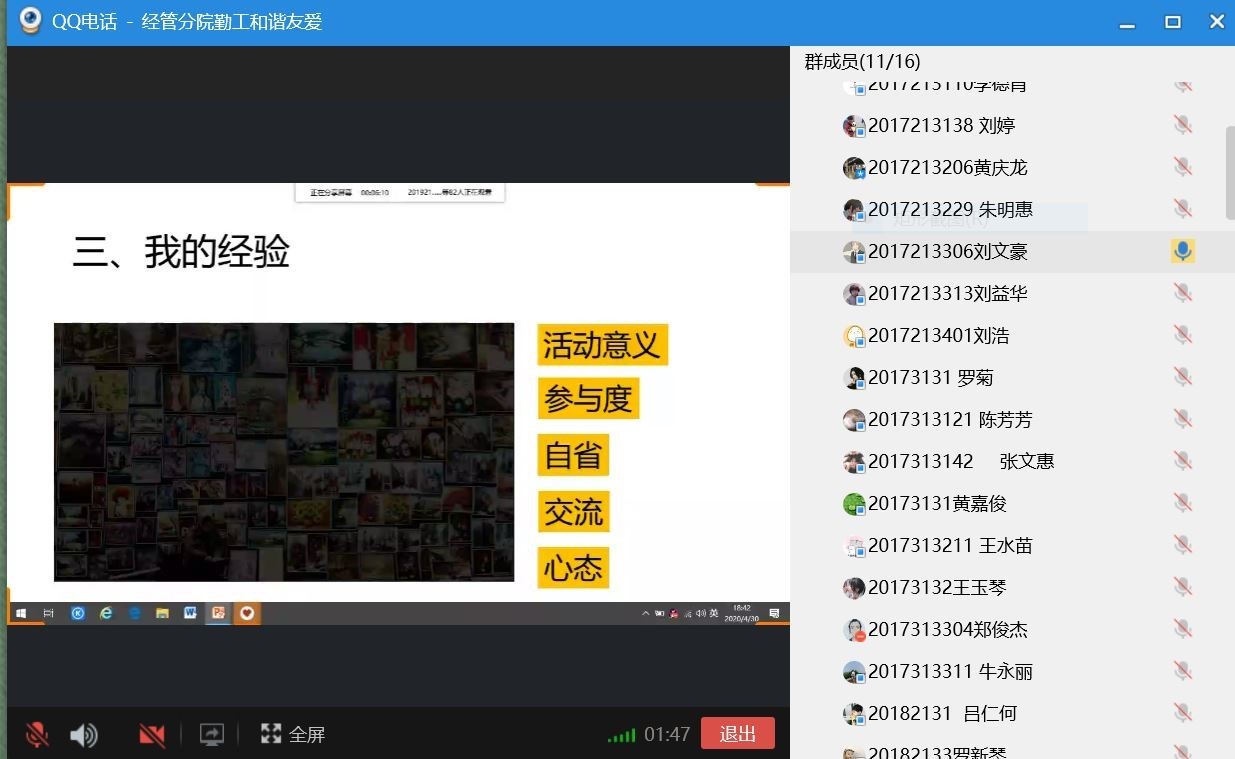This screenshot has width=1235, height=759.
Task: Click the green signal strength indicator
Action: [621, 736]
